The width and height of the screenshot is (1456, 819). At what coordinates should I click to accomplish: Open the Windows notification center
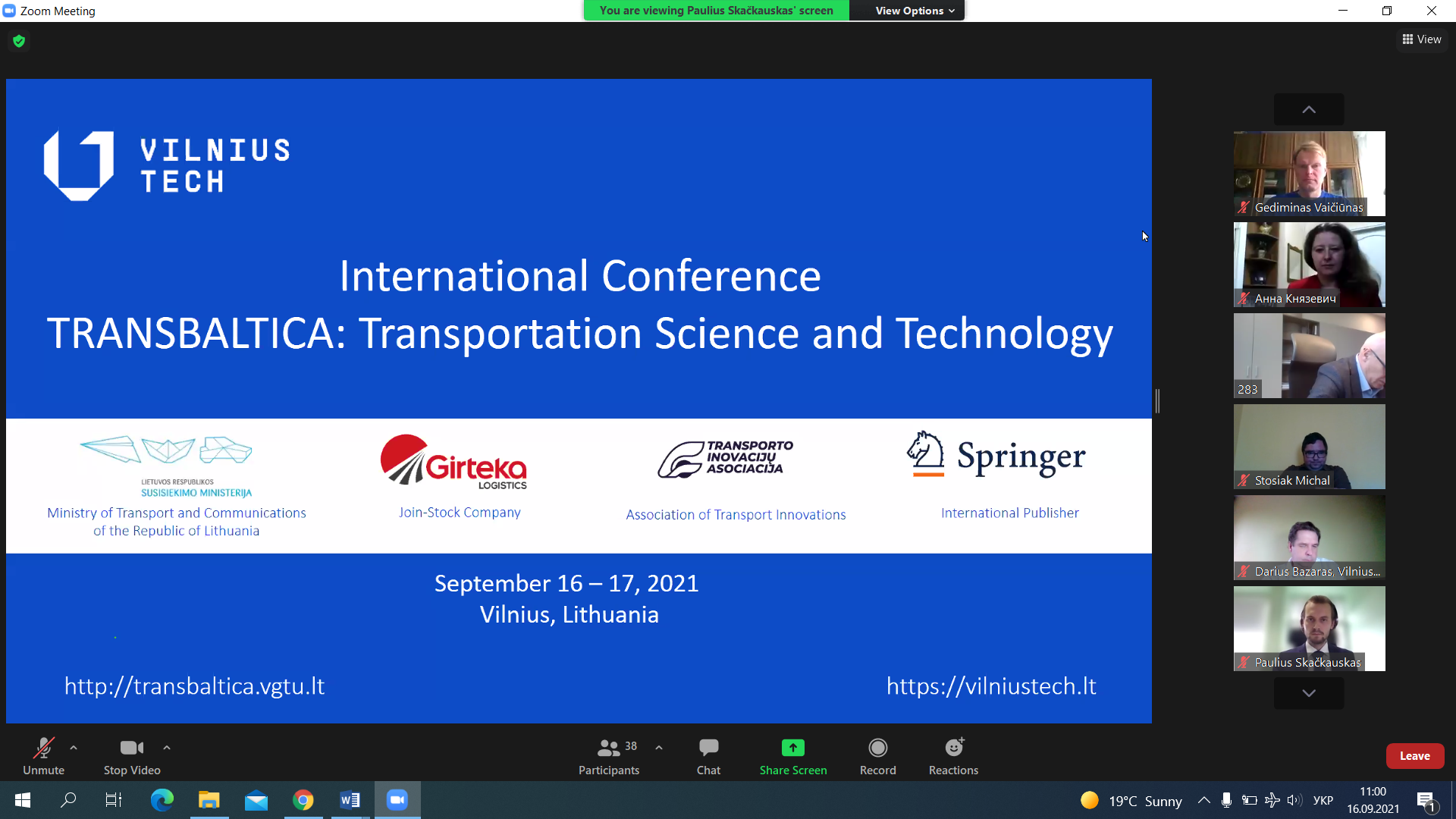coord(1426,800)
